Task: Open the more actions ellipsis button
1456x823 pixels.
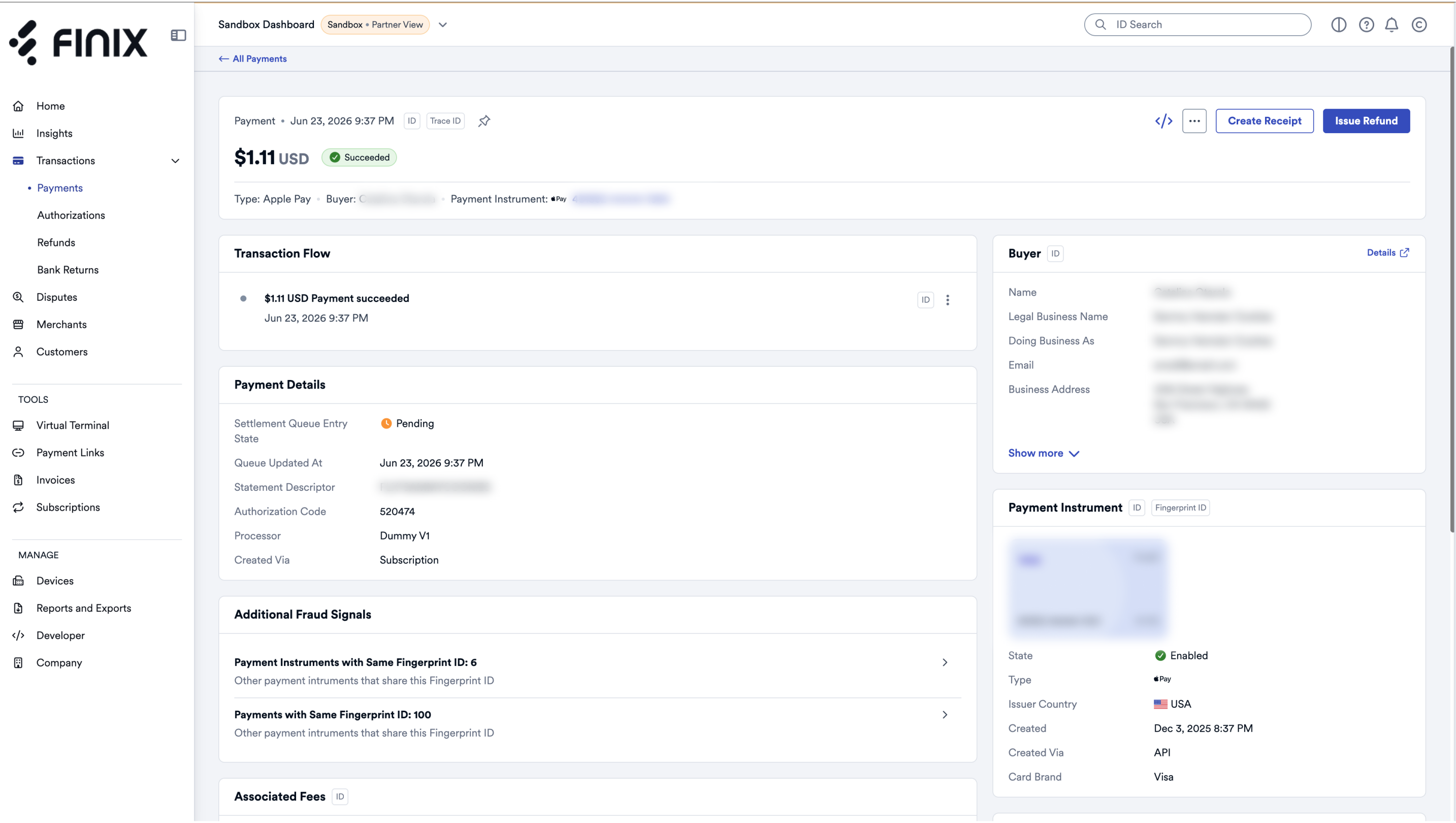Action: 1194,121
